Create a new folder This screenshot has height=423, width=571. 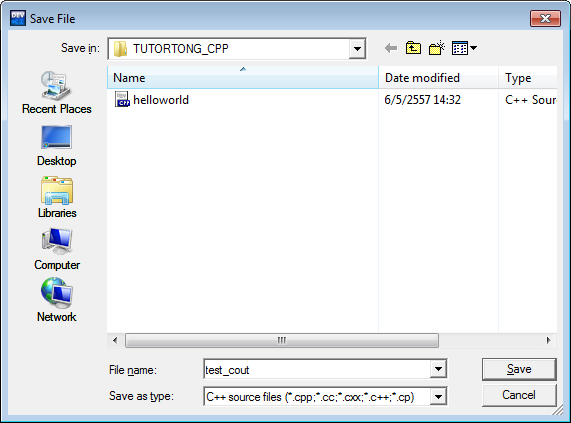[x=437, y=48]
